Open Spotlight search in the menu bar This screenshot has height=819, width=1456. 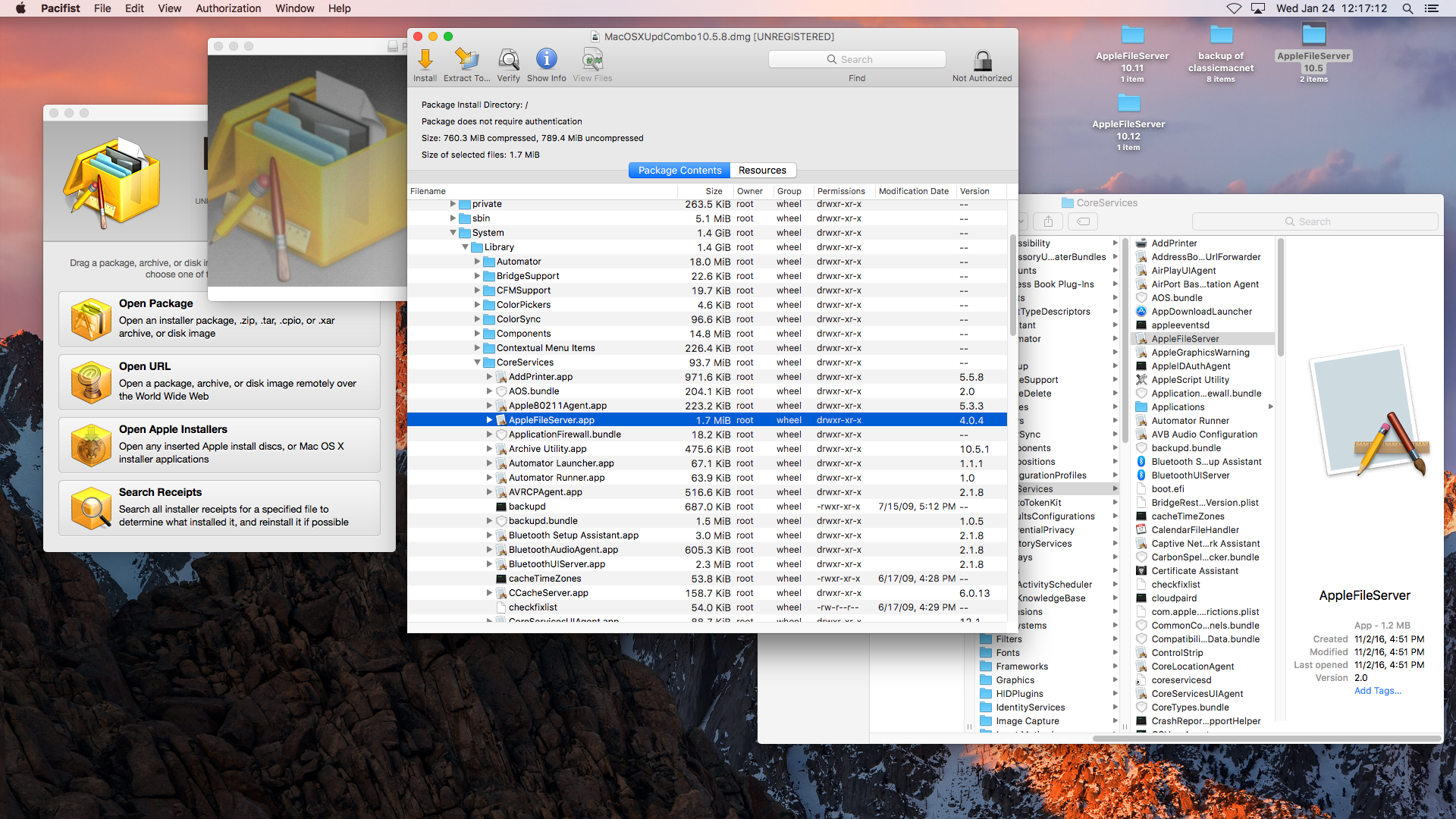click(x=1407, y=8)
